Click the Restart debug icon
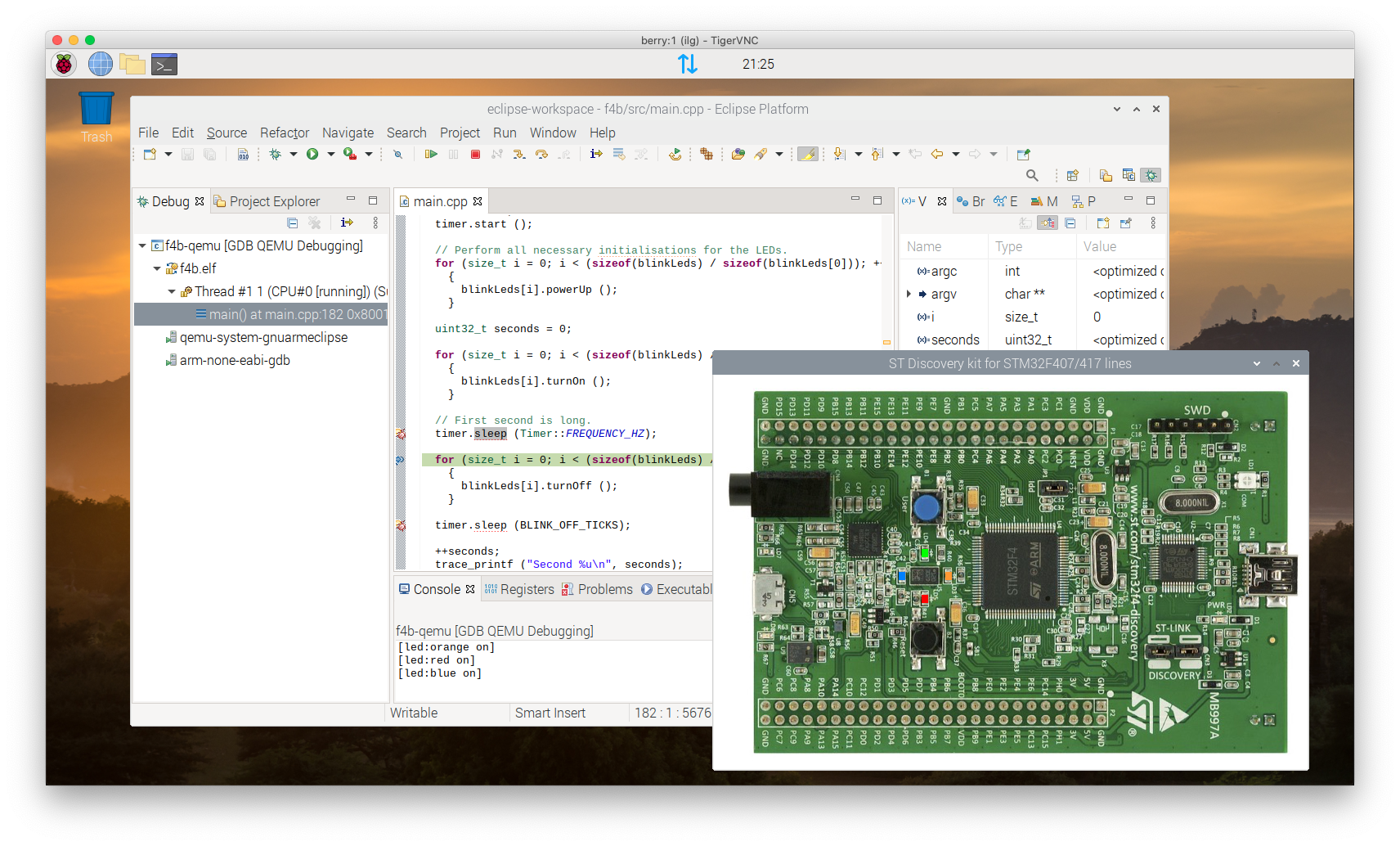This screenshot has height=846, width=1400. coord(675,154)
